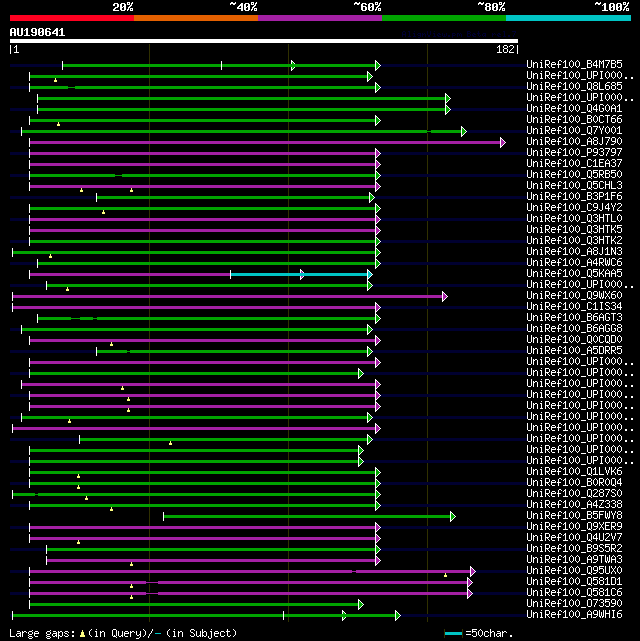Open the UniRef100_Q4G0A1 hit label
The height and width of the screenshot is (641, 640).
tap(574, 109)
